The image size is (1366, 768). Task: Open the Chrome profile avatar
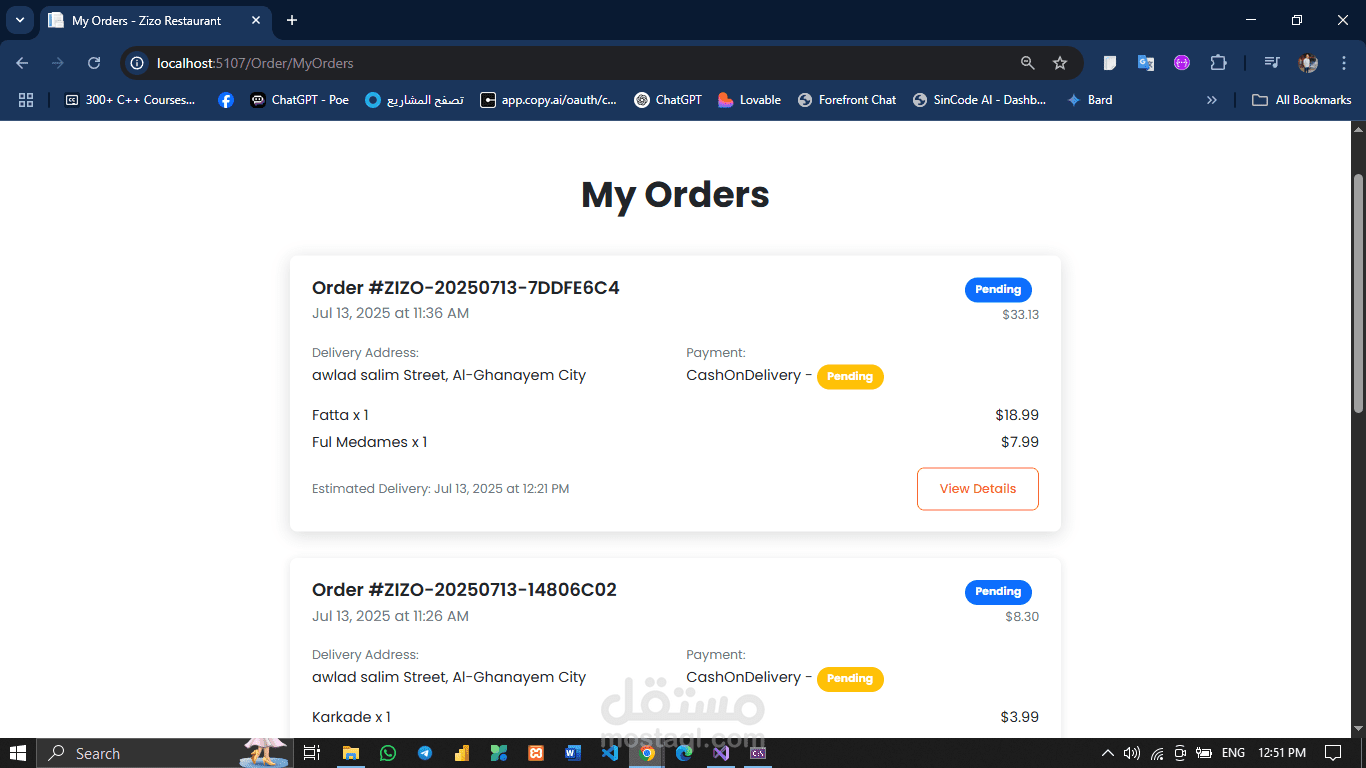tap(1308, 63)
